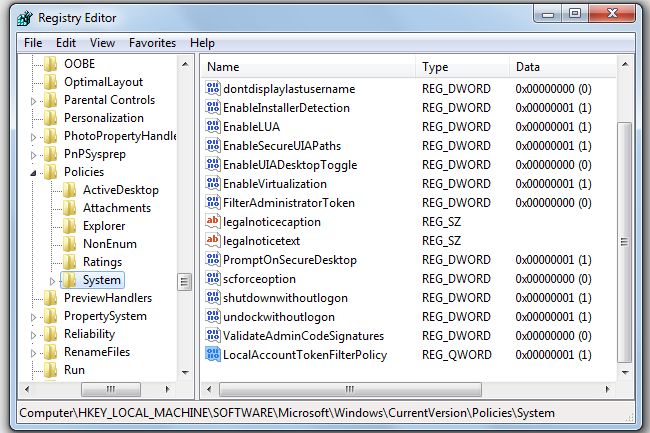Screen dimensions: 650x433
Task: Click the LocalAccountTokenFilterPolicy value icon
Action: pyautogui.click(x=213, y=355)
